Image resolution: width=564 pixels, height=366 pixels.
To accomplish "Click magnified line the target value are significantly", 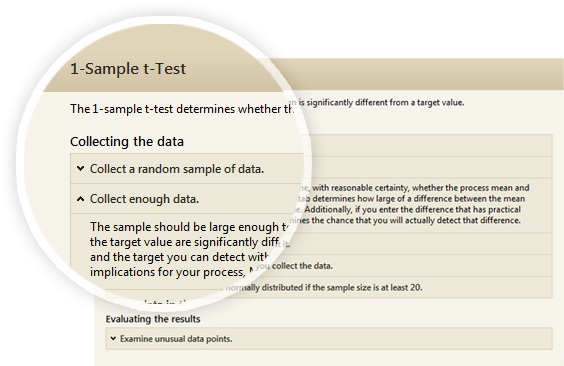I will (x=185, y=242).
